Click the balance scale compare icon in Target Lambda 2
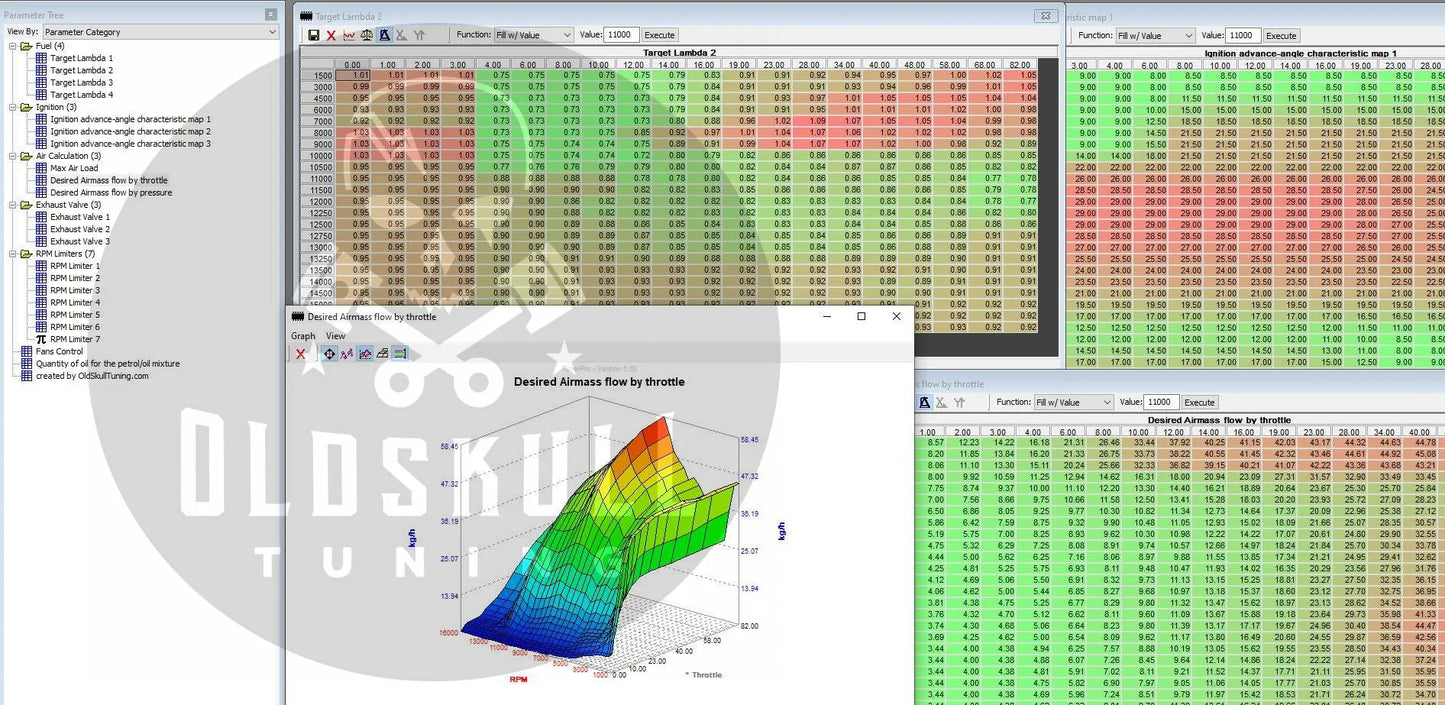1445x705 pixels. tap(366, 35)
